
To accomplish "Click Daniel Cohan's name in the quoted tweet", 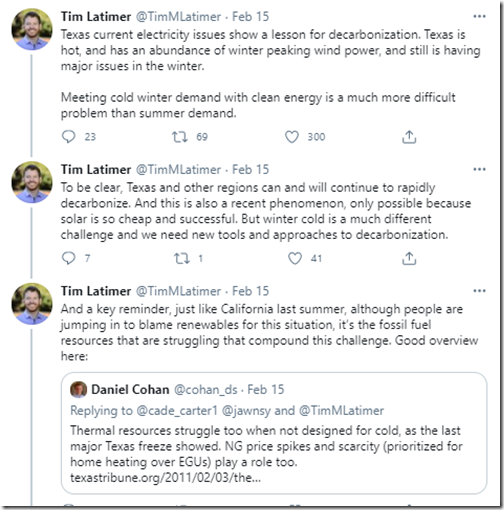I will [130, 389].
